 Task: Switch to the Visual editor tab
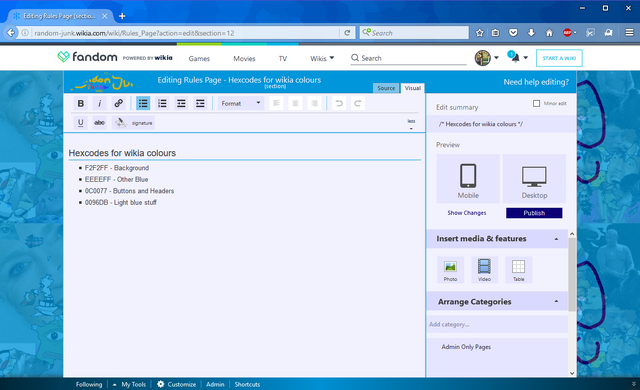413,88
